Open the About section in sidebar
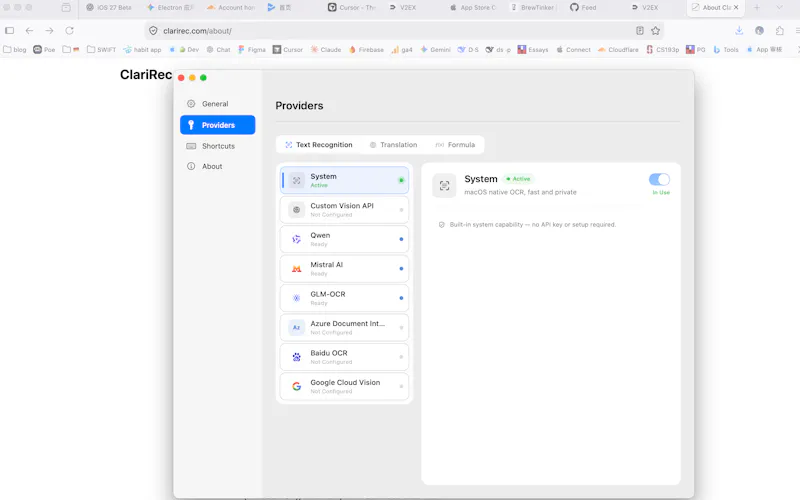This screenshot has height=500, width=800. [x=217, y=166]
